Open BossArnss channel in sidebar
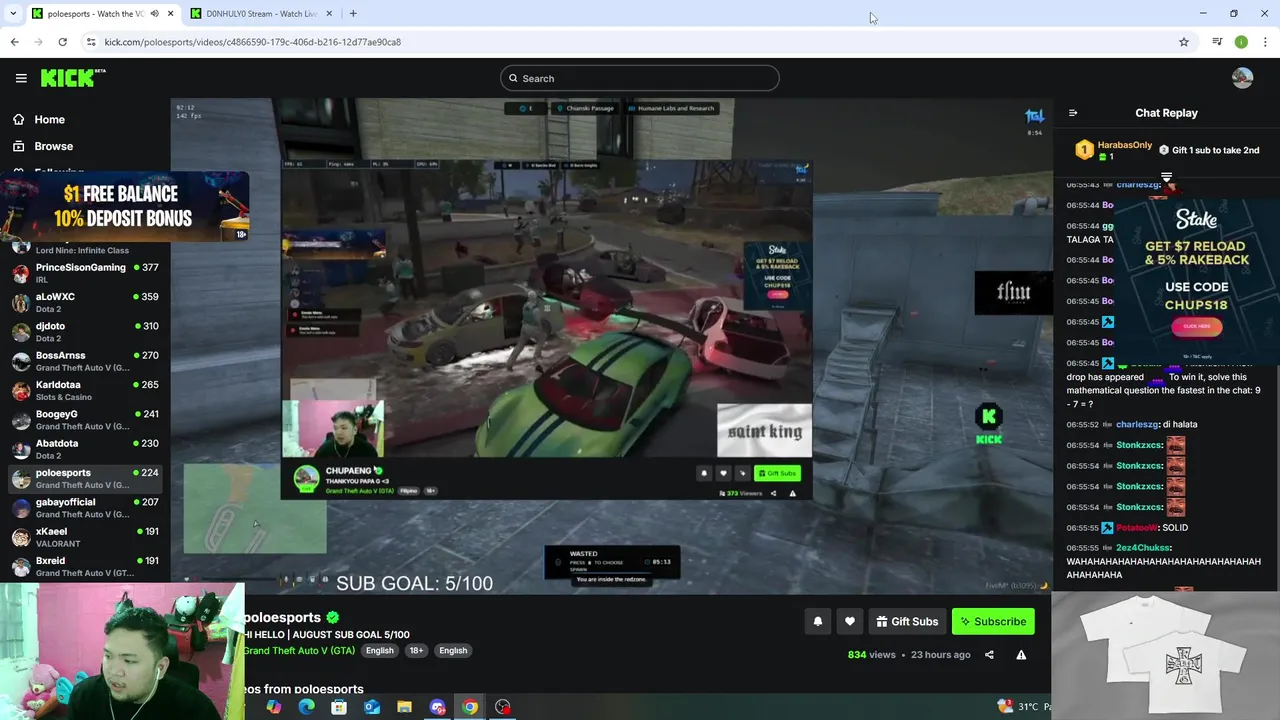This screenshot has height=720, width=1280. pyautogui.click(x=85, y=361)
